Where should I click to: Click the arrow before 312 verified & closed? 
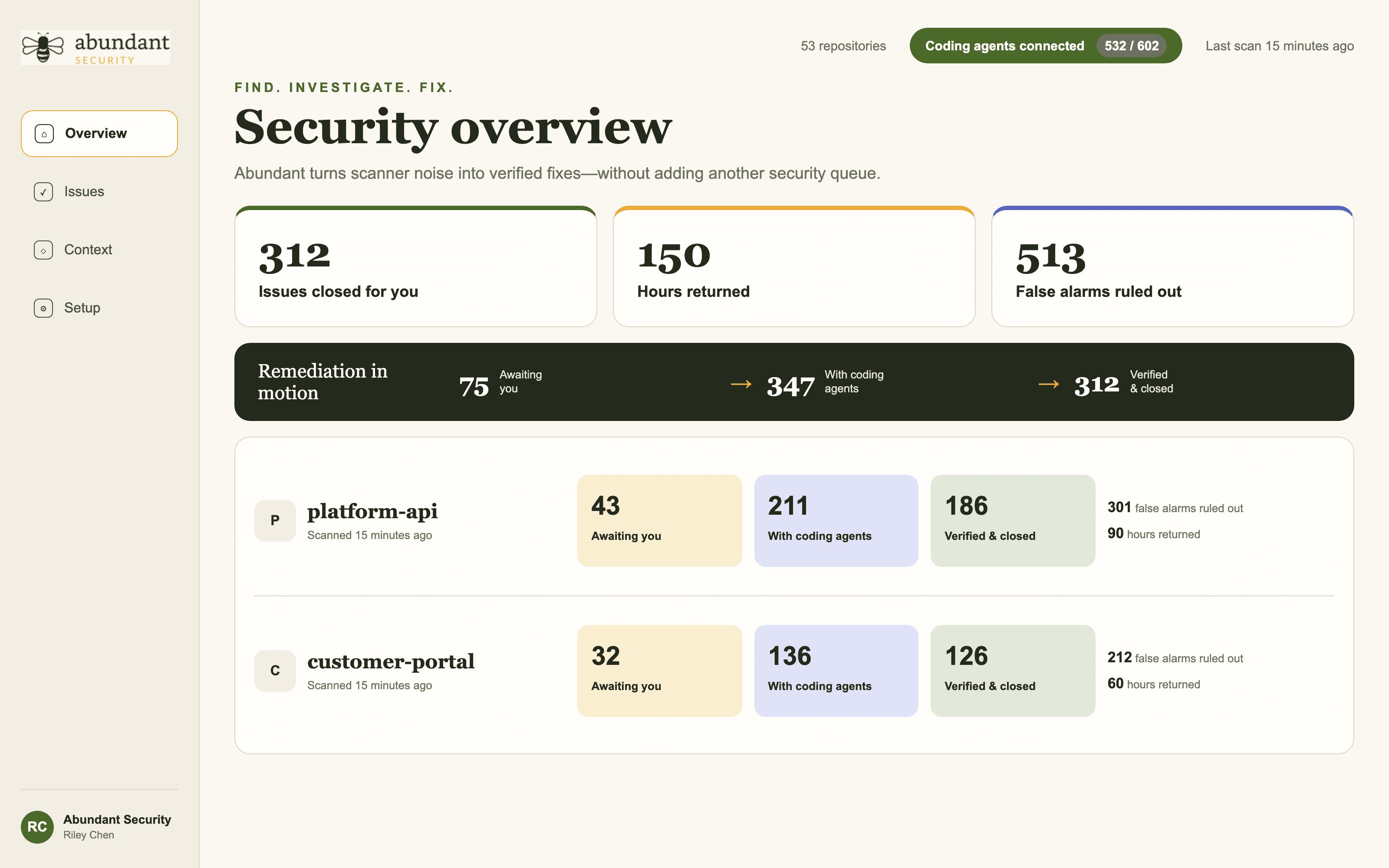pos(1049,384)
